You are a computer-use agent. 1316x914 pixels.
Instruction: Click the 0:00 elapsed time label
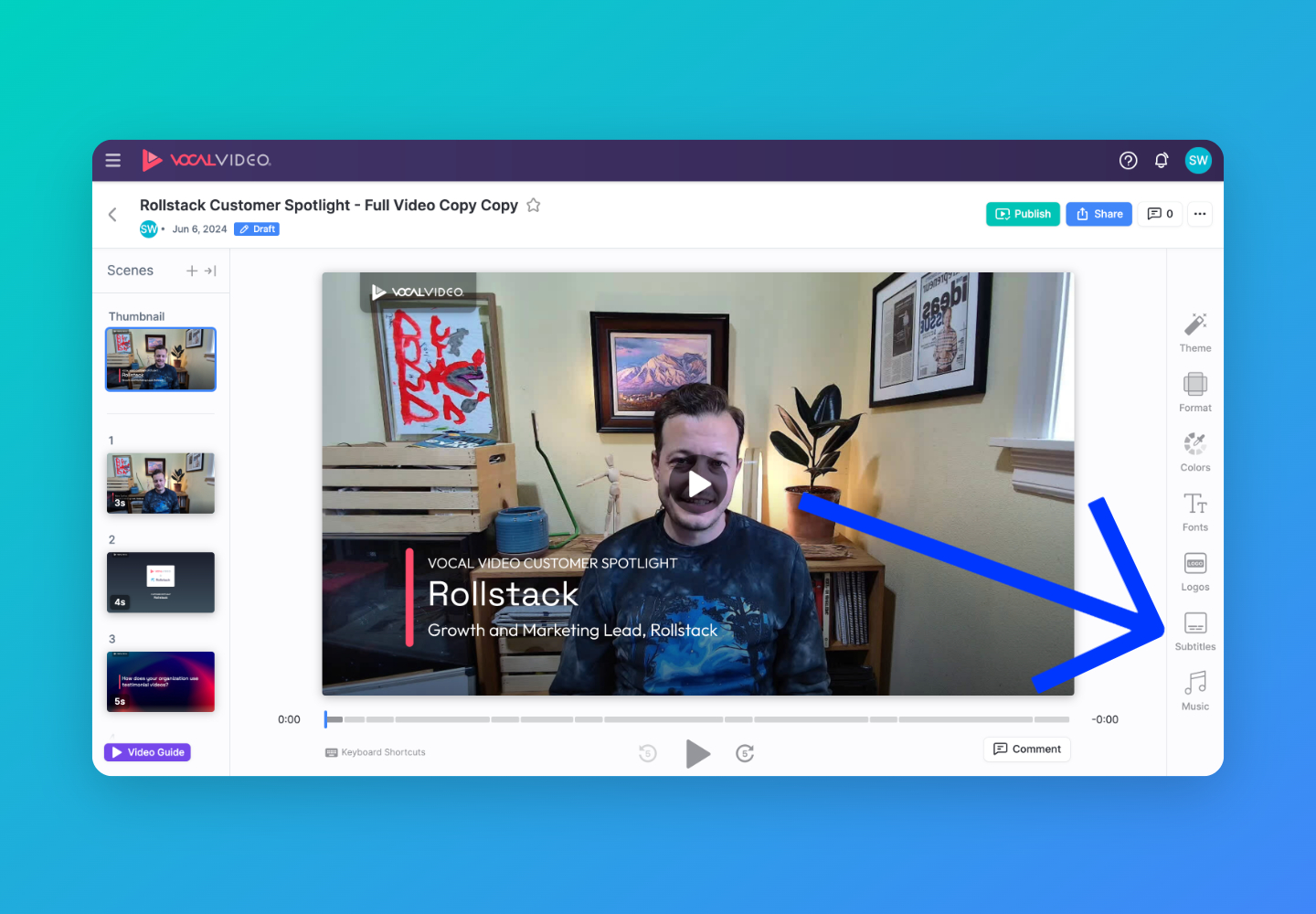click(289, 720)
